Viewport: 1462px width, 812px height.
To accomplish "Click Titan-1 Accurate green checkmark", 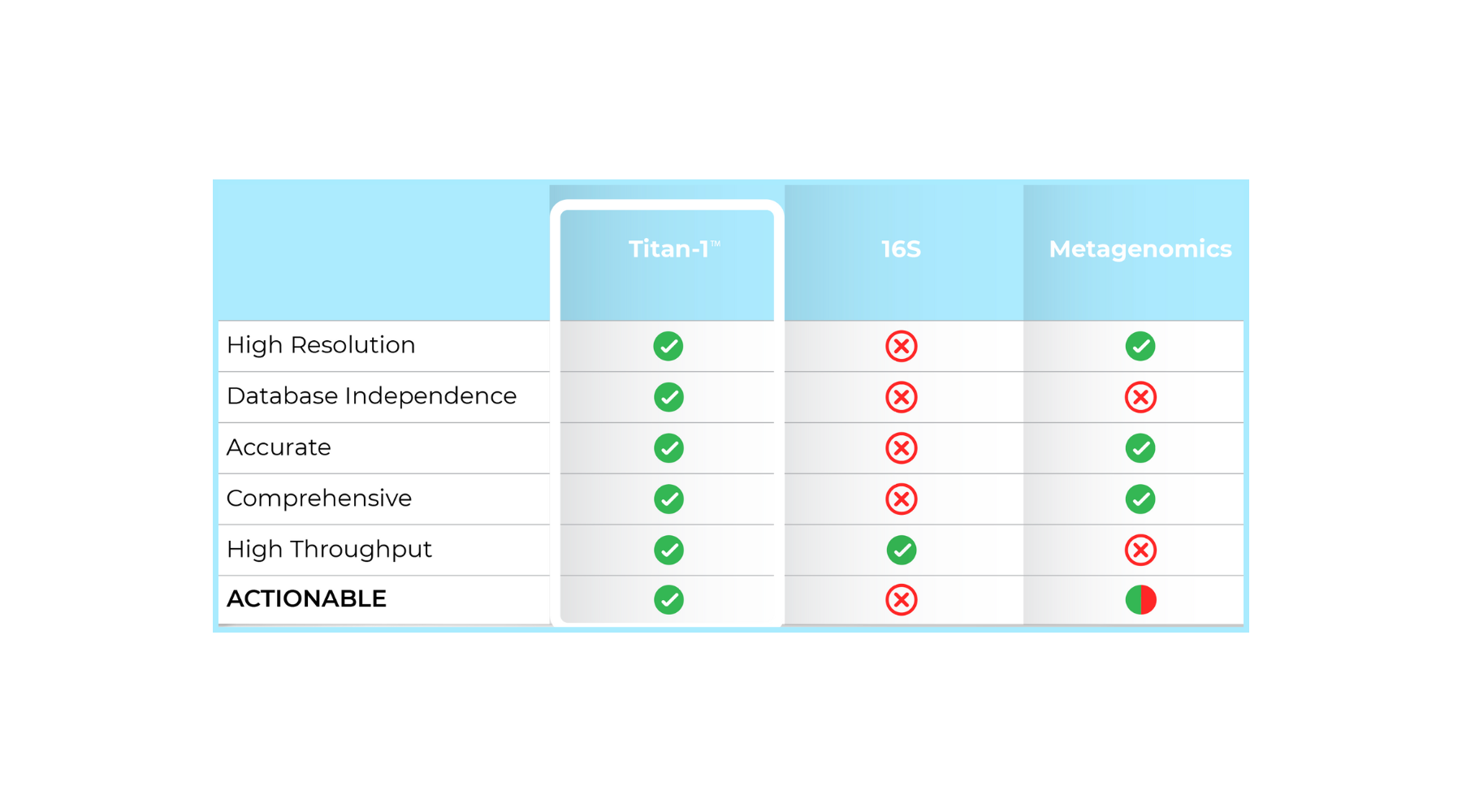I will click(x=668, y=447).
